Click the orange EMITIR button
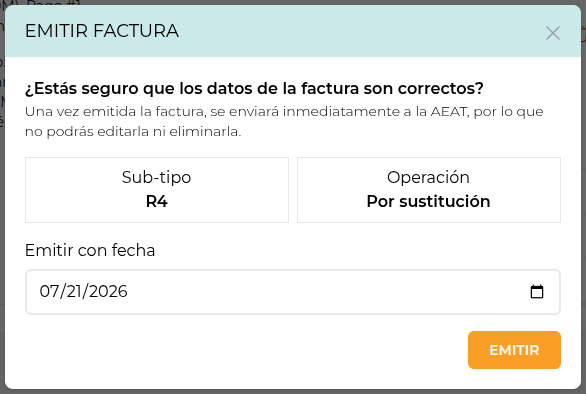 (514, 350)
